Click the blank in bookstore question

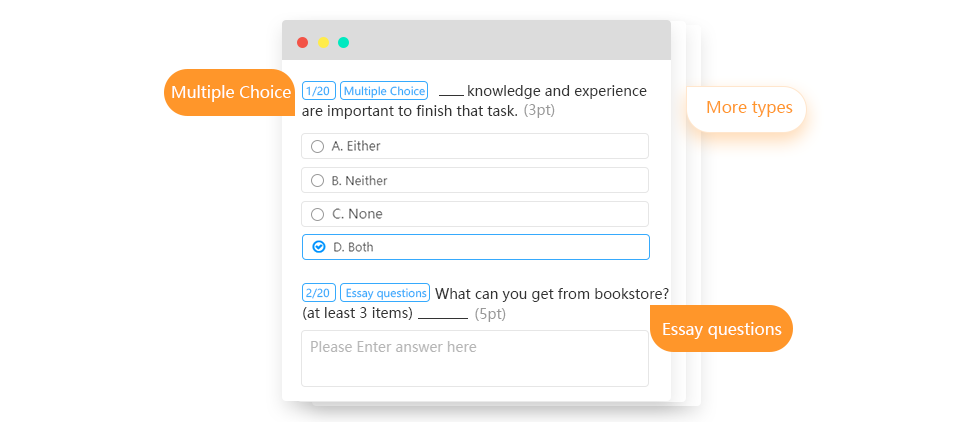(443, 315)
